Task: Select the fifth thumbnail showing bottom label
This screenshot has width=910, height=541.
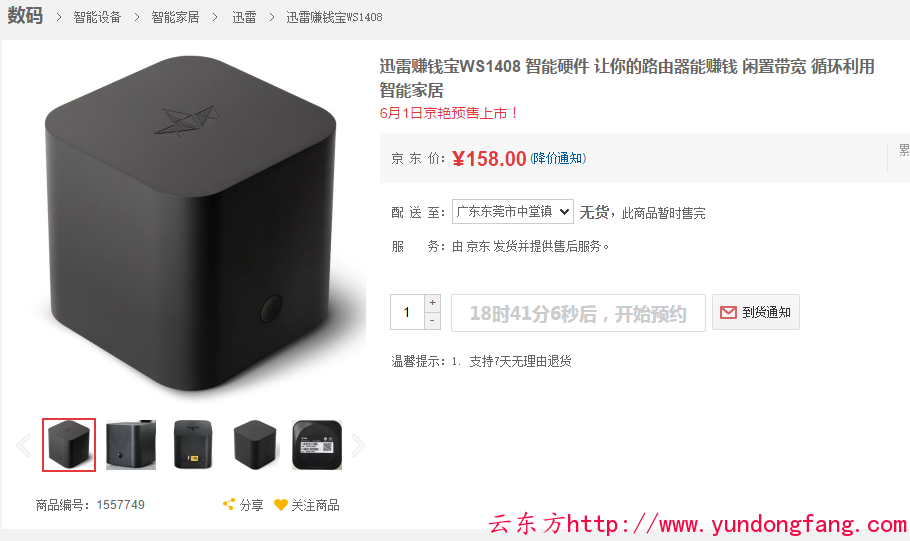Action: pos(317,445)
